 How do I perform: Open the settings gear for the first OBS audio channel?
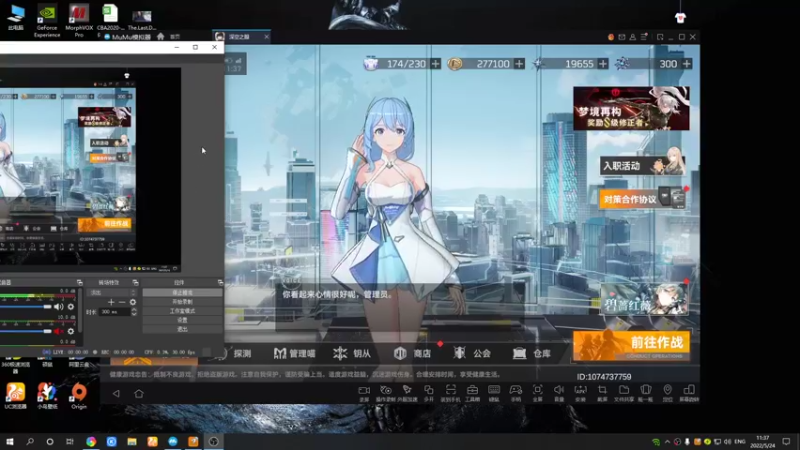pos(71,307)
